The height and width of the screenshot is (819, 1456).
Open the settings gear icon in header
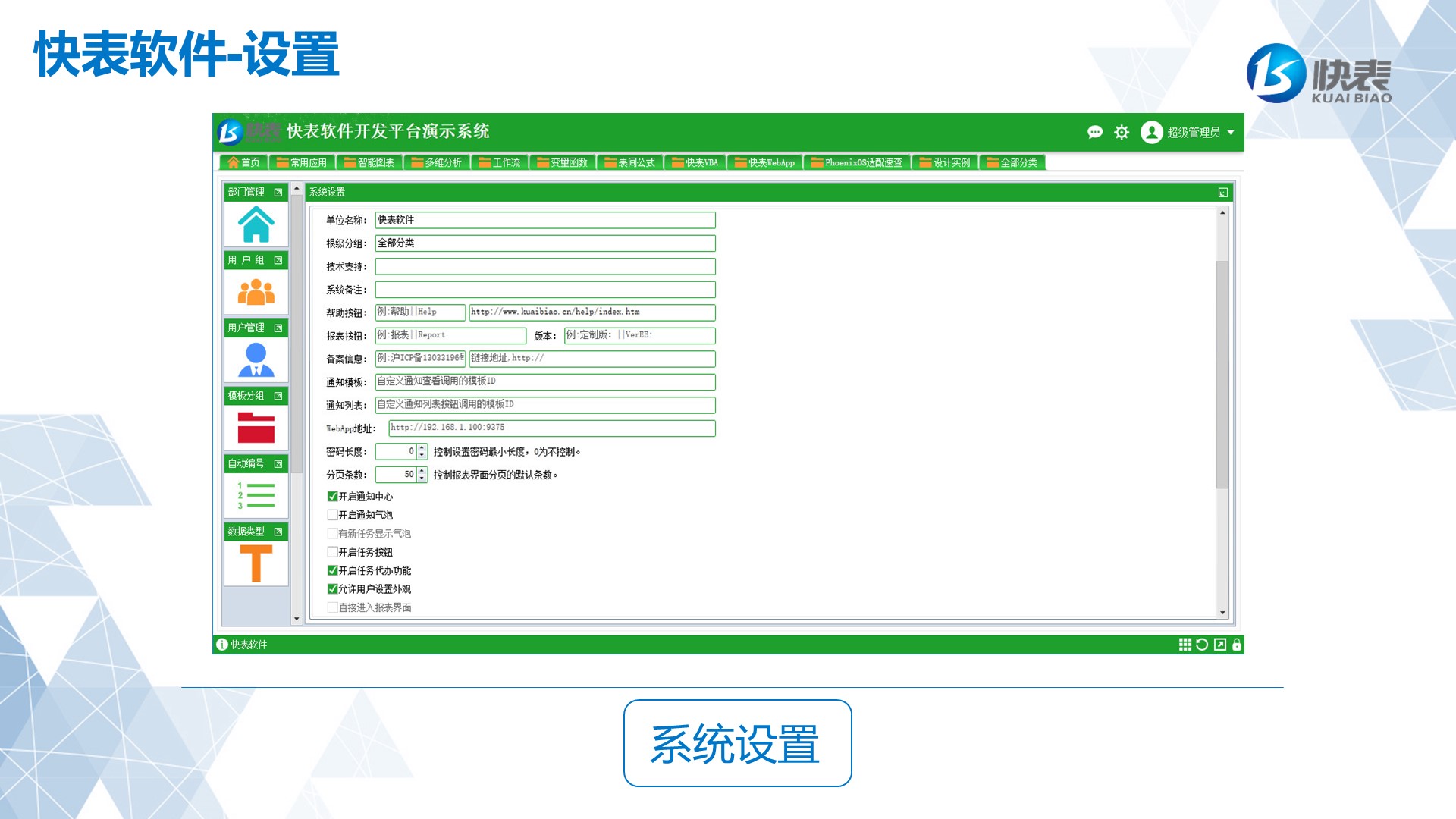[x=1122, y=132]
